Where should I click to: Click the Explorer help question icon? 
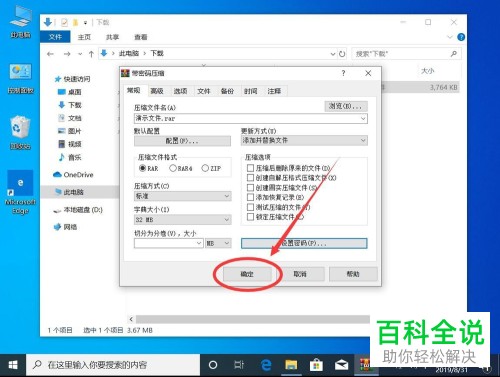point(461,37)
